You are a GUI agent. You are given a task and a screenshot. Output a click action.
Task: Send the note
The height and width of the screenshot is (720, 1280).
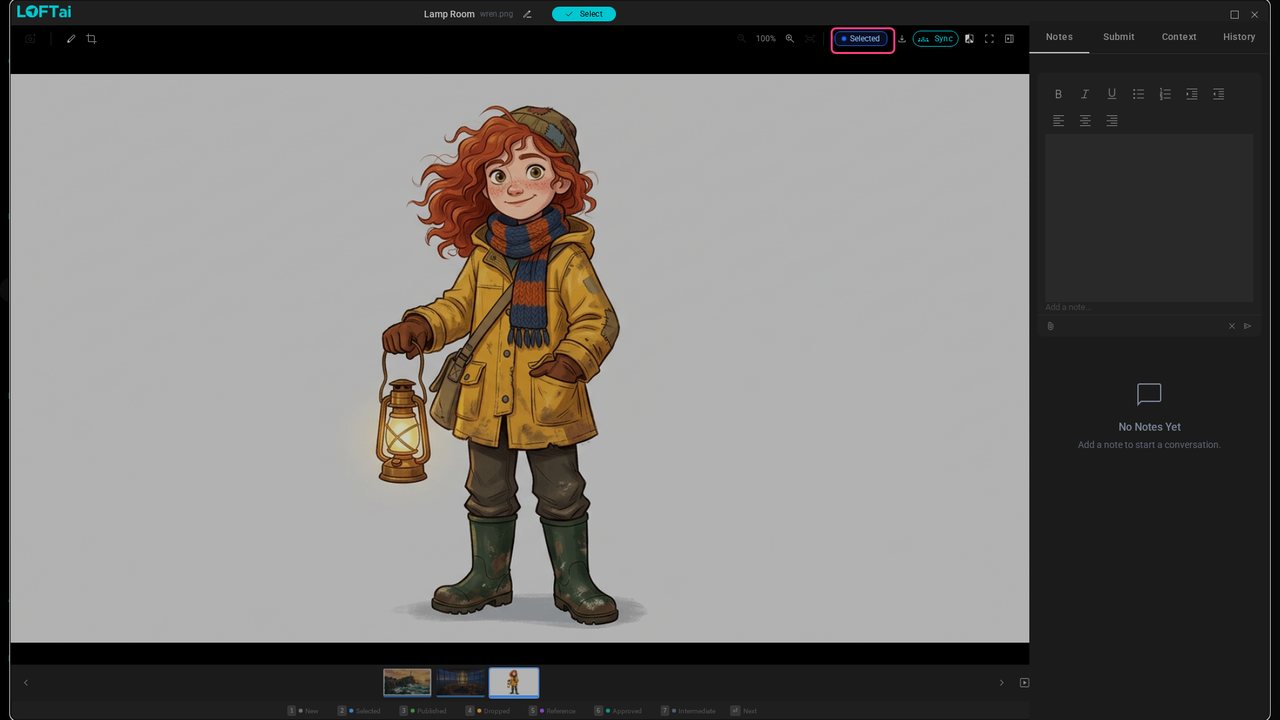(1247, 326)
